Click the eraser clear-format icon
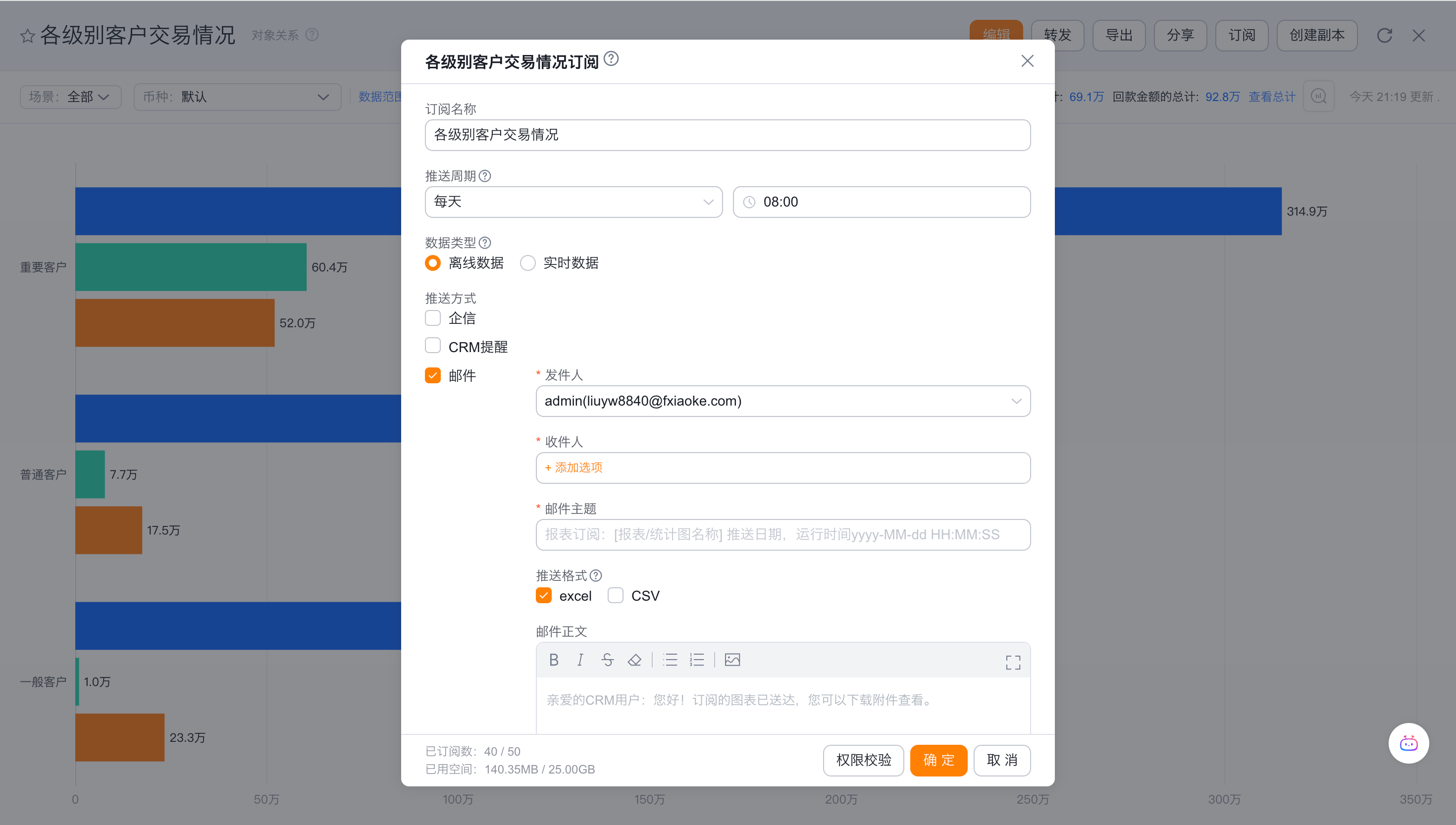This screenshot has height=825, width=1456. click(x=634, y=660)
